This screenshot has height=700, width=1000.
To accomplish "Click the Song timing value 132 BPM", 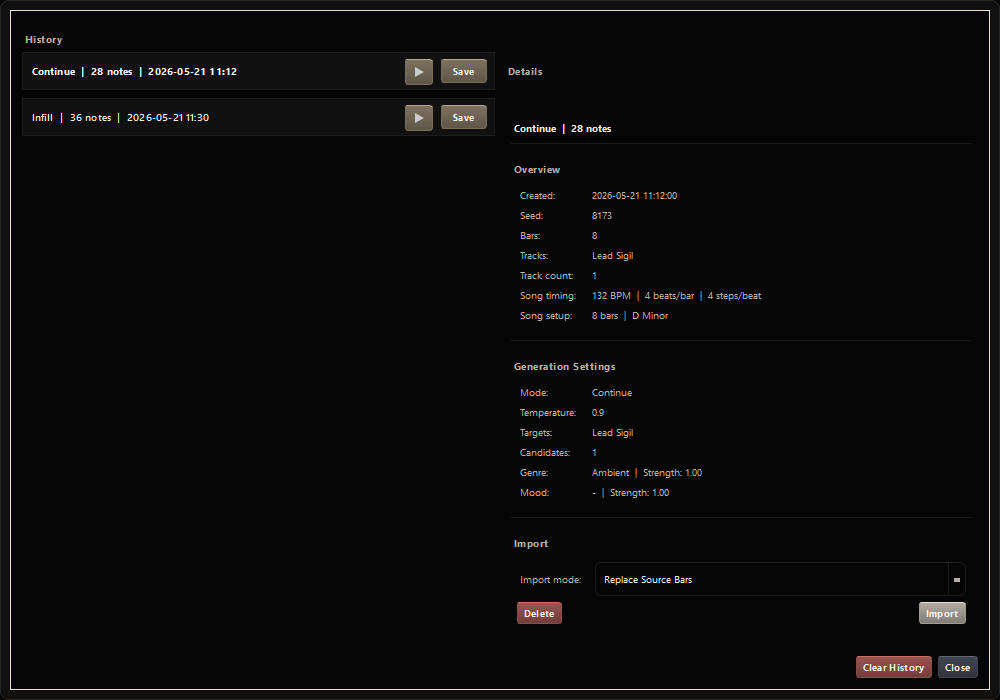I will pyautogui.click(x=611, y=296).
